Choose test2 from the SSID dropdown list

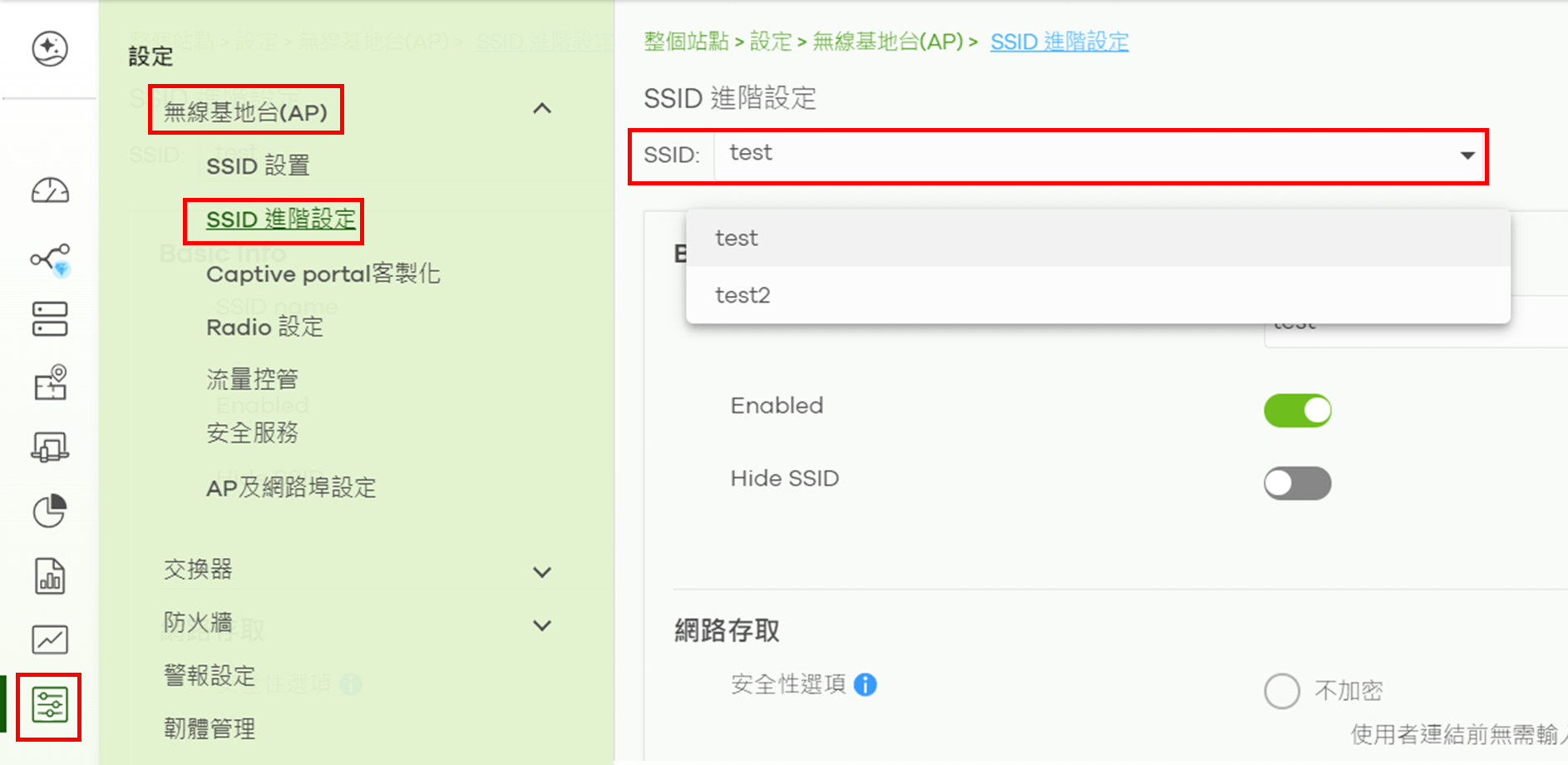coord(742,295)
